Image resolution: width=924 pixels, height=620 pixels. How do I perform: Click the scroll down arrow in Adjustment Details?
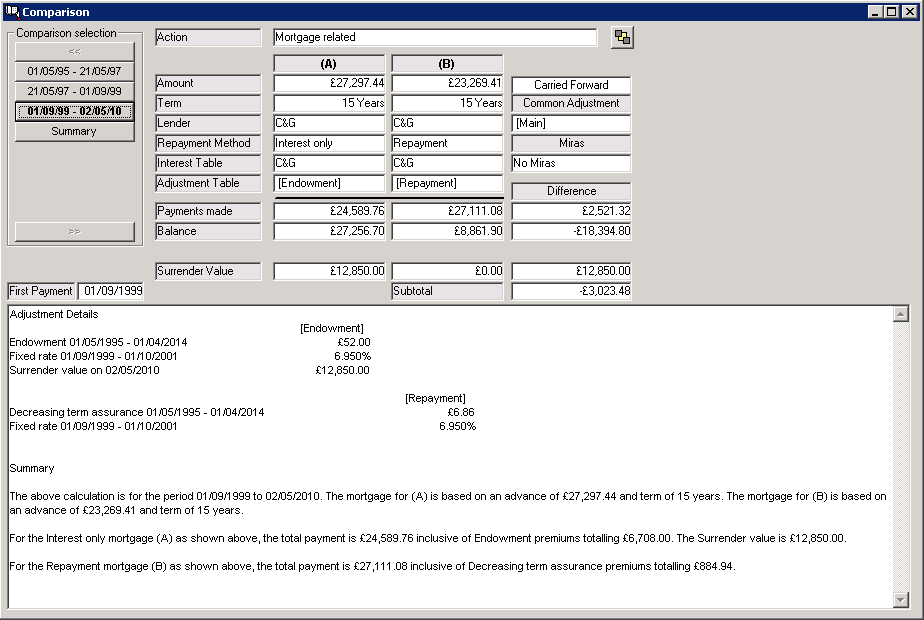click(900, 600)
